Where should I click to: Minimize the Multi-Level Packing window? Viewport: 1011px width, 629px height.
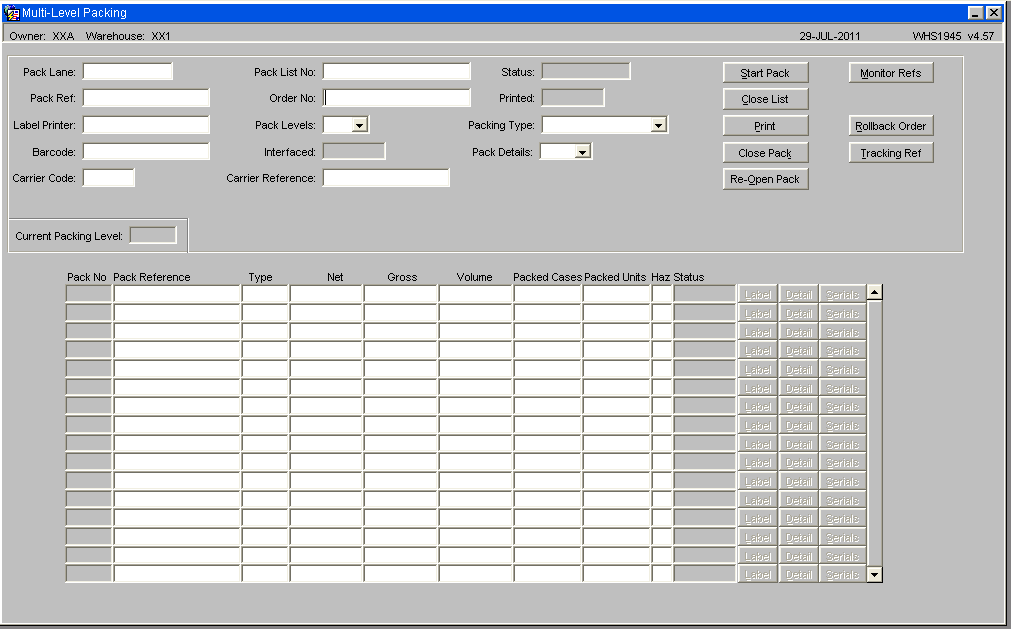pyautogui.click(x=976, y=13)
